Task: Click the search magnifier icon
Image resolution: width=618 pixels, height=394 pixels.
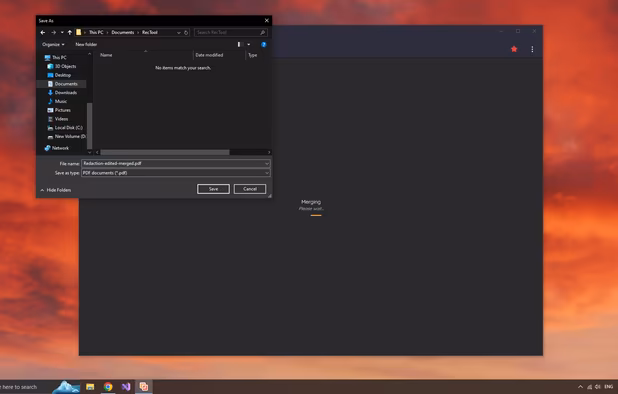Action: pyautogui.click(x=262, y=32)
